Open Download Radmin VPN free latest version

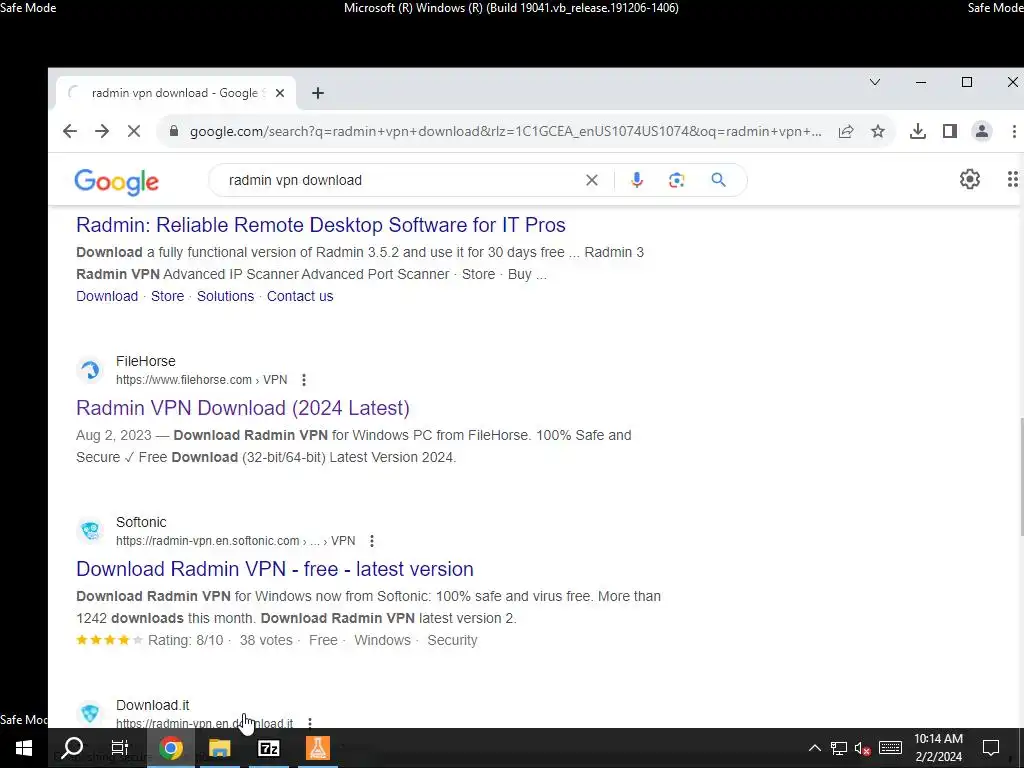click(275, 569)
